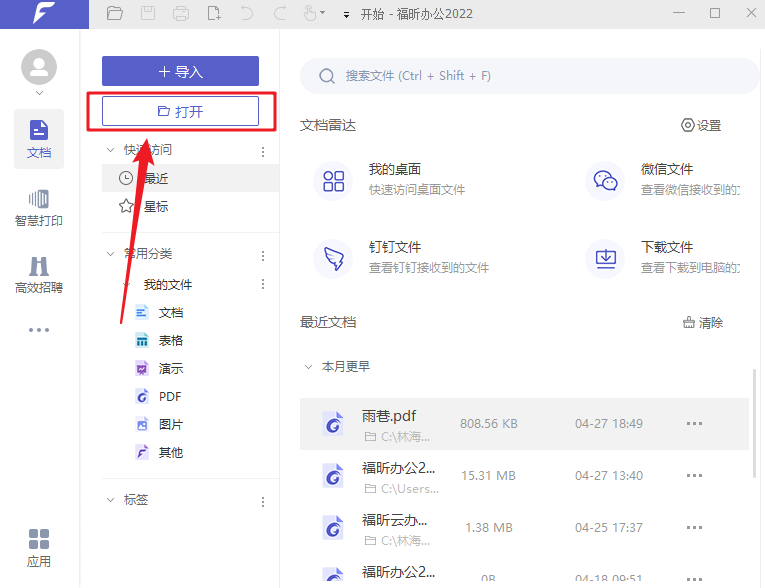The height and width of the screenshot is (588, 765).
Task: Click the save icon in top toolbar
Action: tap(148, 14)
